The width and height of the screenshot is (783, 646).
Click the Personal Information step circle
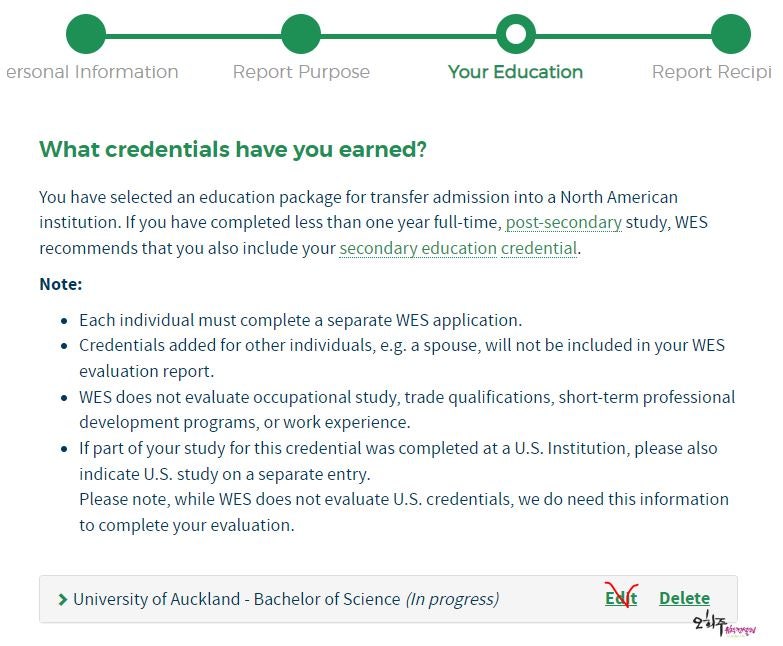click(86, 34)
